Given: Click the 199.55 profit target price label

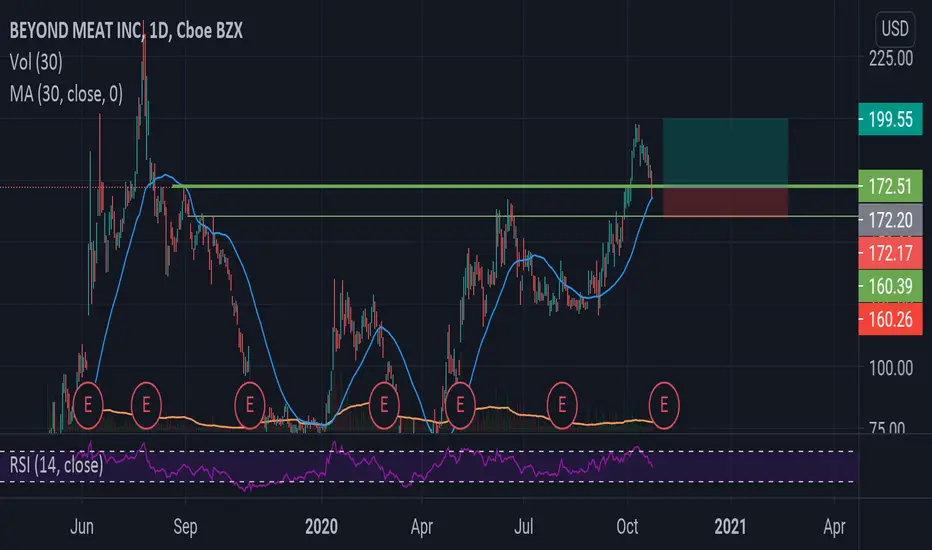Looking at the screenshot, I should 890,119.
